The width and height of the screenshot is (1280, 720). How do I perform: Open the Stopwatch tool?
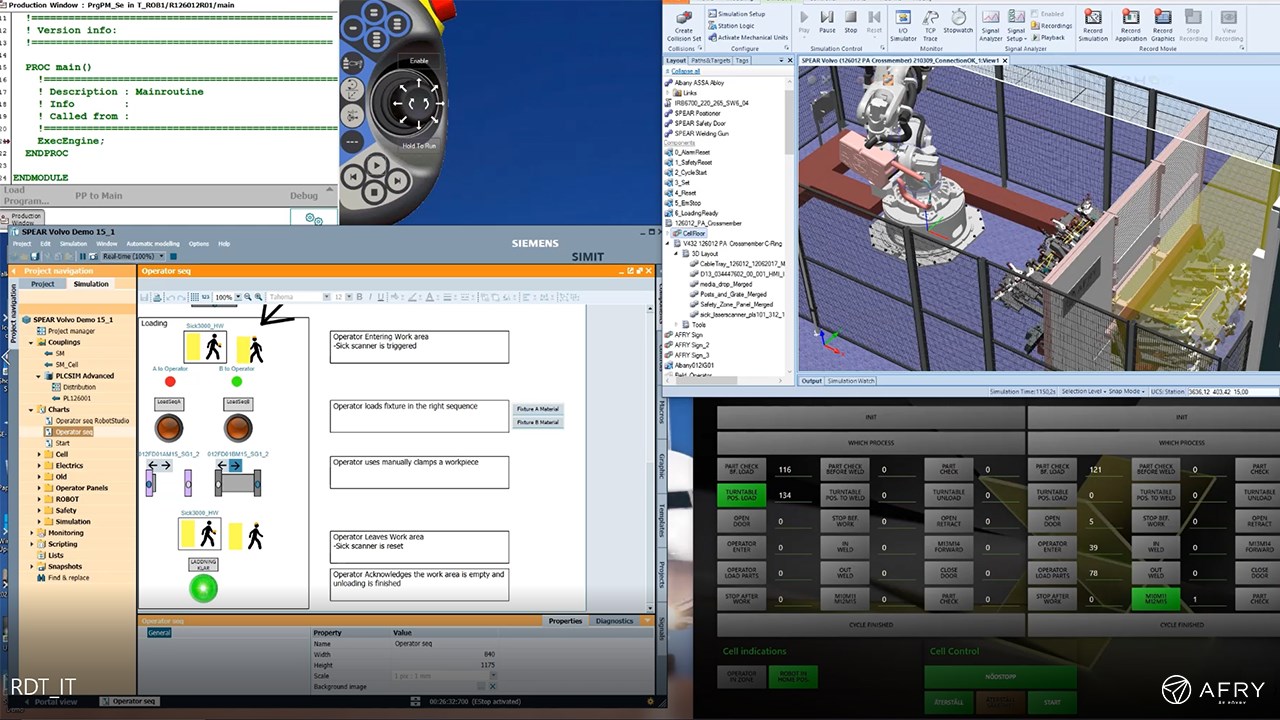click(959, 22)
